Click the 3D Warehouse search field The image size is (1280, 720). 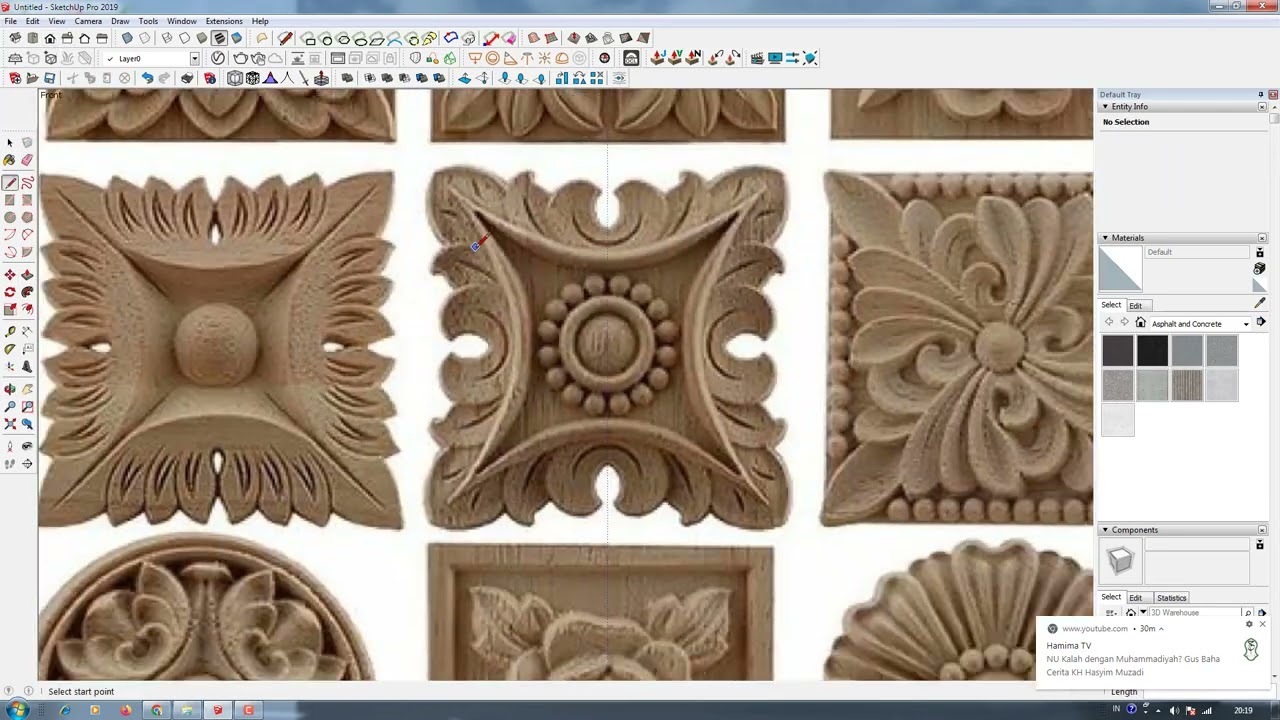coord(1194,613)
